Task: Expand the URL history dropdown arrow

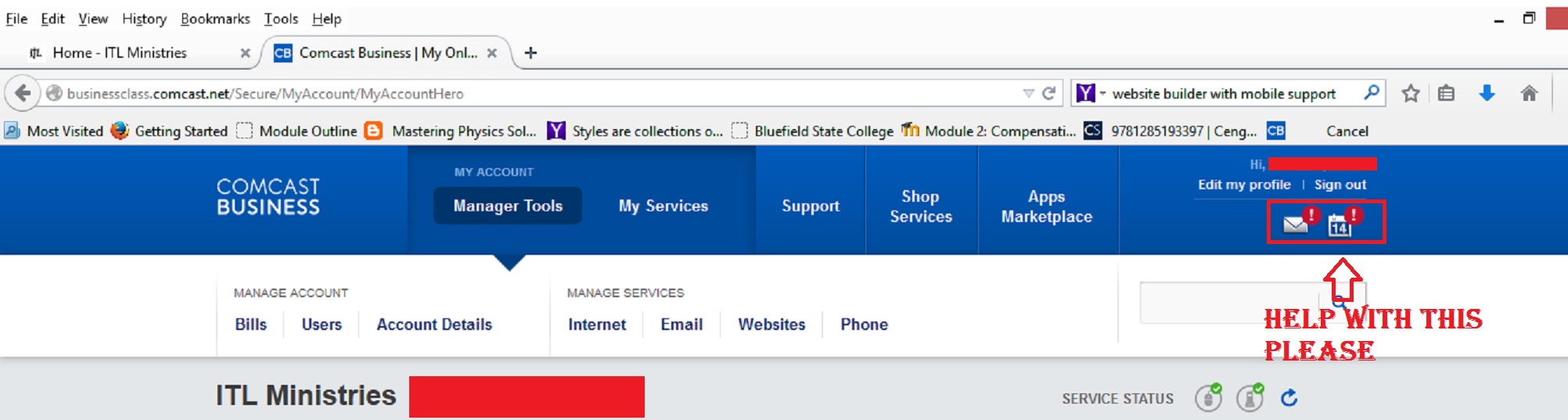Action: point(1028,94)
